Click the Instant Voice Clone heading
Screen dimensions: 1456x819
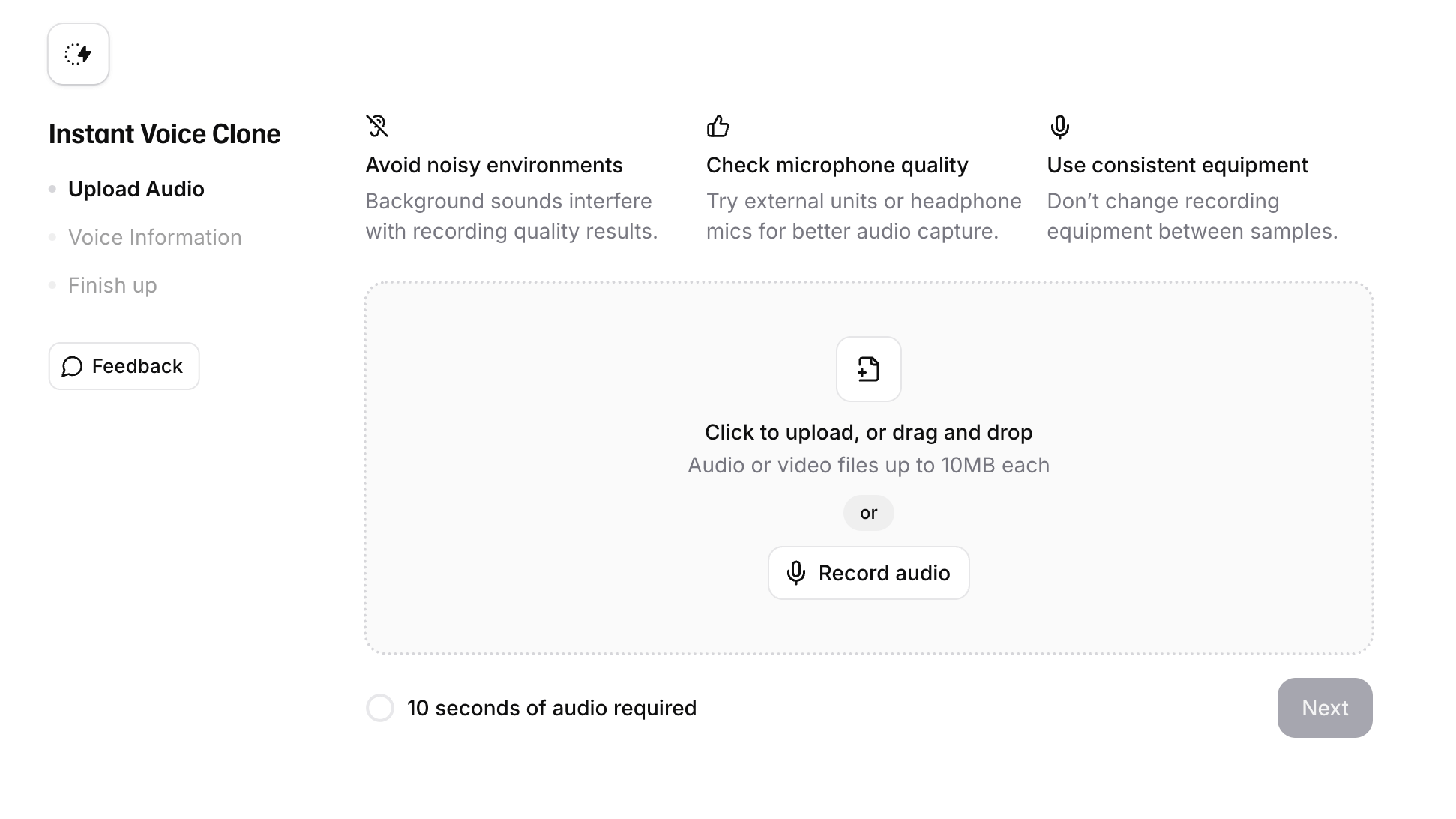coord(164,134)
